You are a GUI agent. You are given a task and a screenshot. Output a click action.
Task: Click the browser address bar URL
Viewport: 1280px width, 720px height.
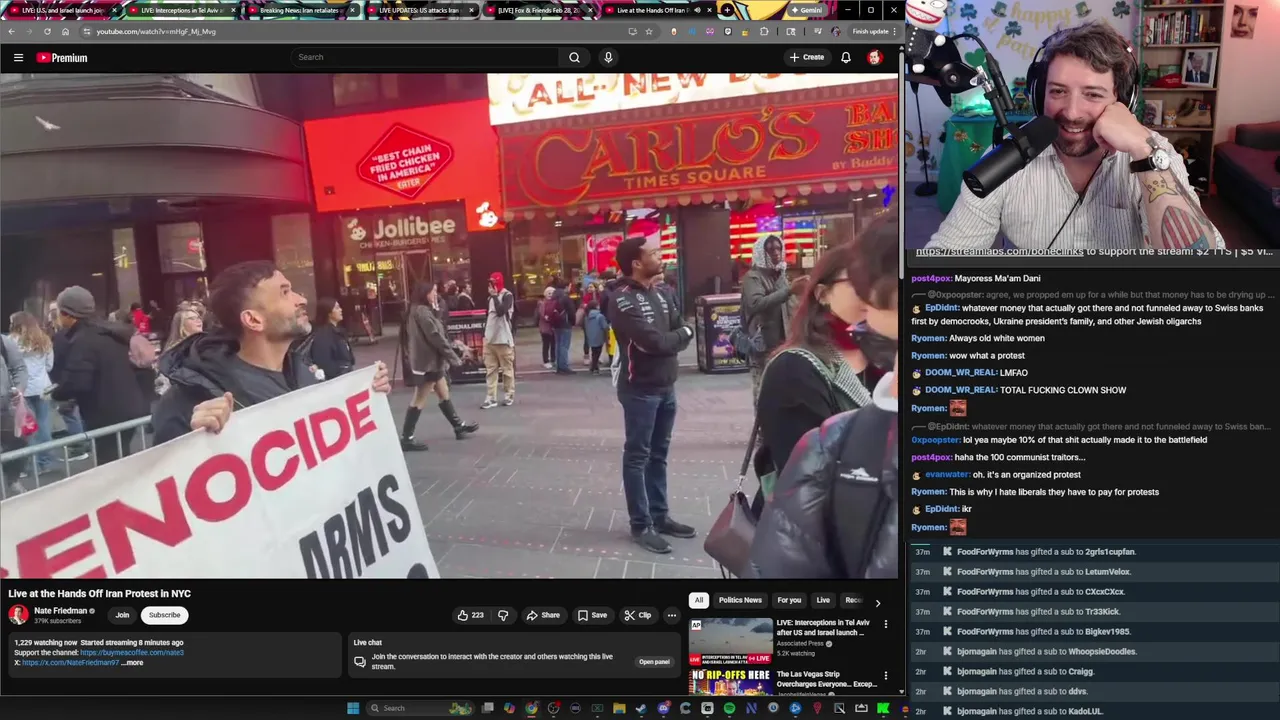click(156, 31)
